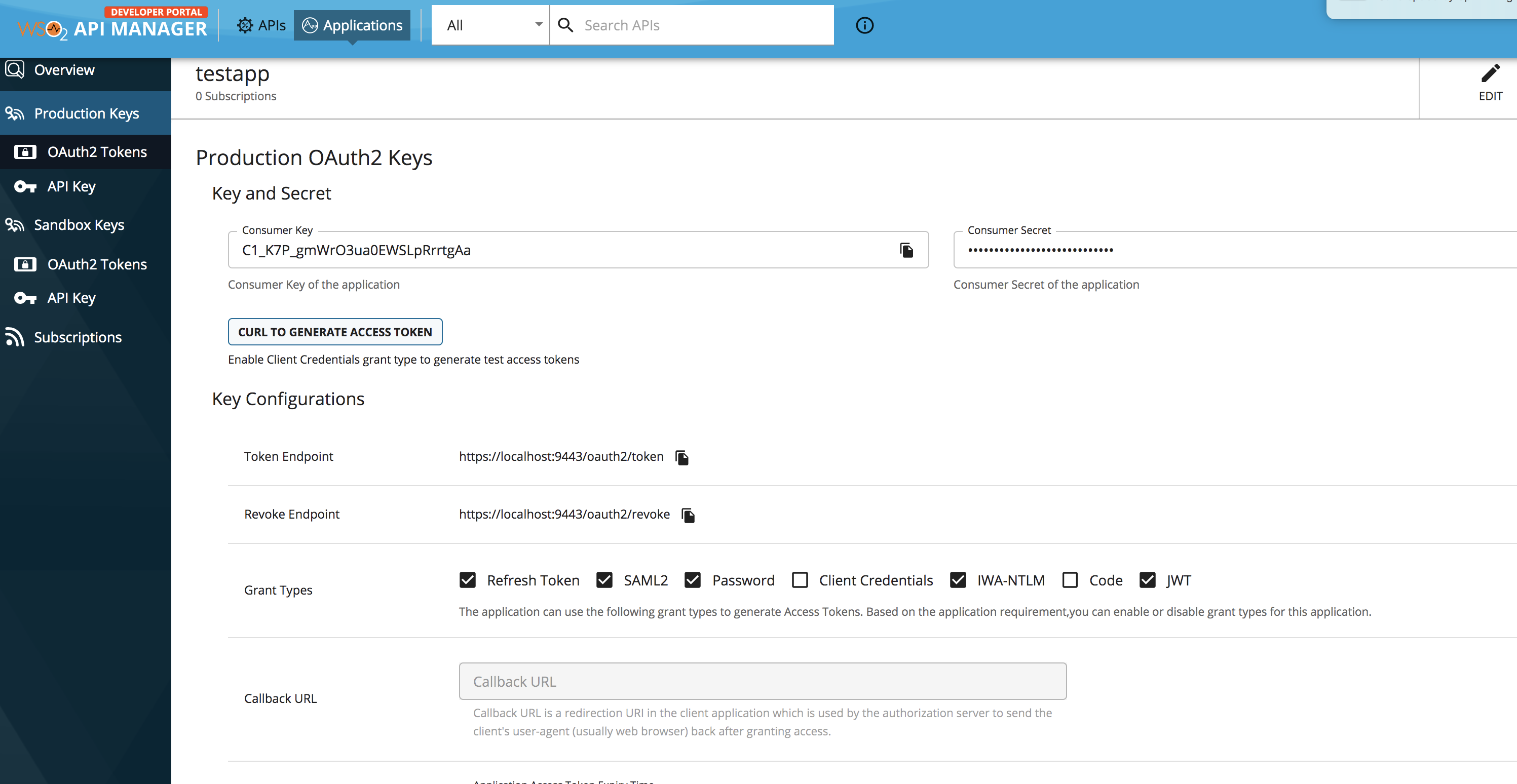Check the Code grant type
This screenshot has height=784, width=1517.
[x=1070, y=580]
